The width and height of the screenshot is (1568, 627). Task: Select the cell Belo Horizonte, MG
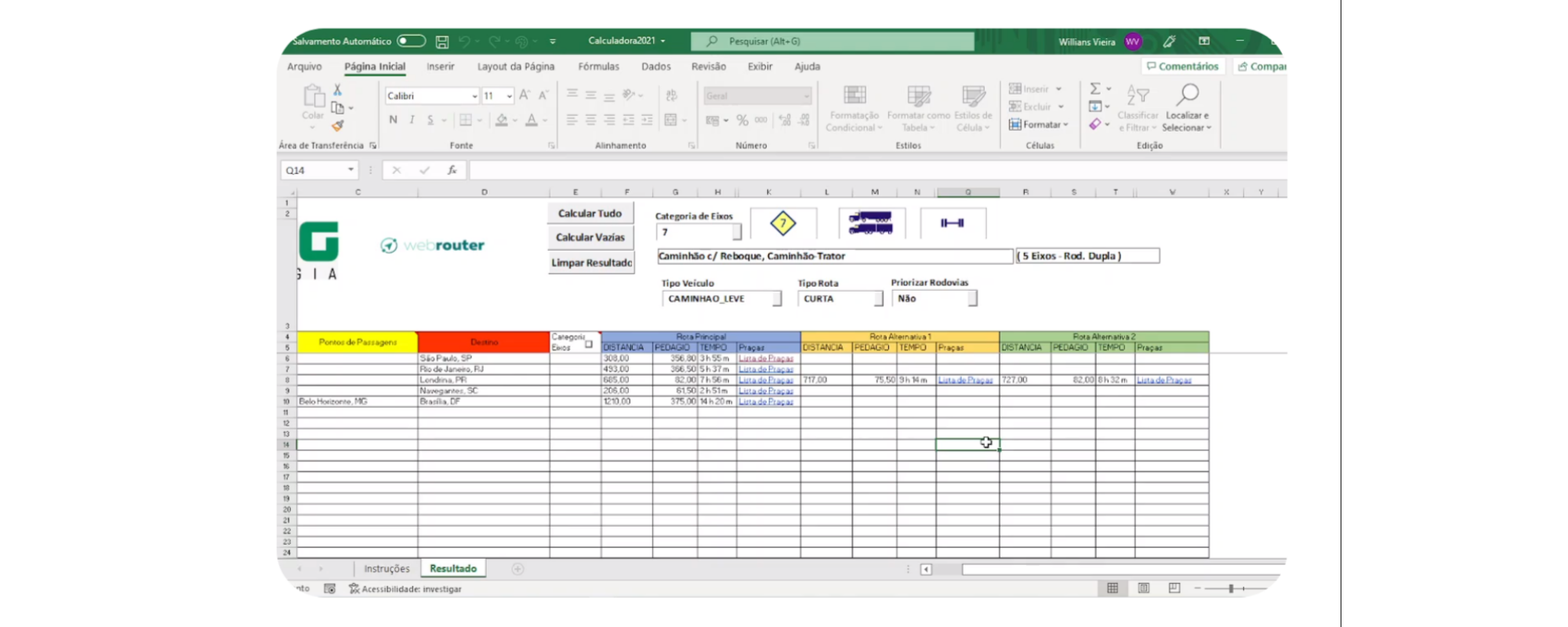coord(358,401)
